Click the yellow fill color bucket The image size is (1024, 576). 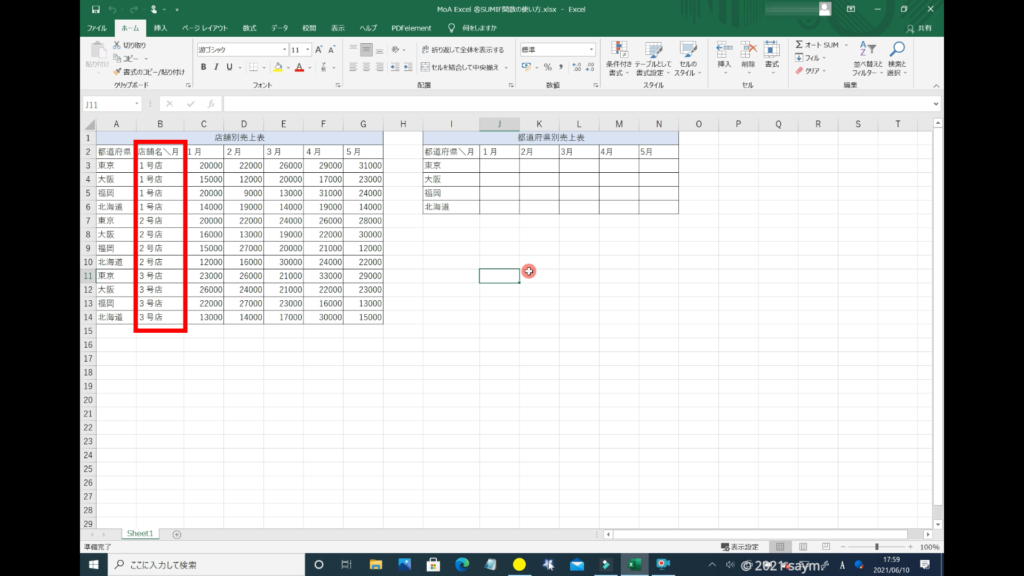click(x=277, y=68)
